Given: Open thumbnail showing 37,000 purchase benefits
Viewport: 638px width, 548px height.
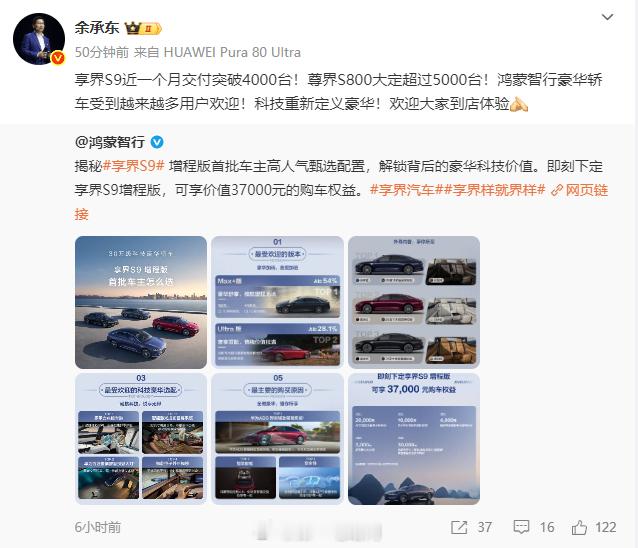Looking at the screenshot, I should 414,439.
